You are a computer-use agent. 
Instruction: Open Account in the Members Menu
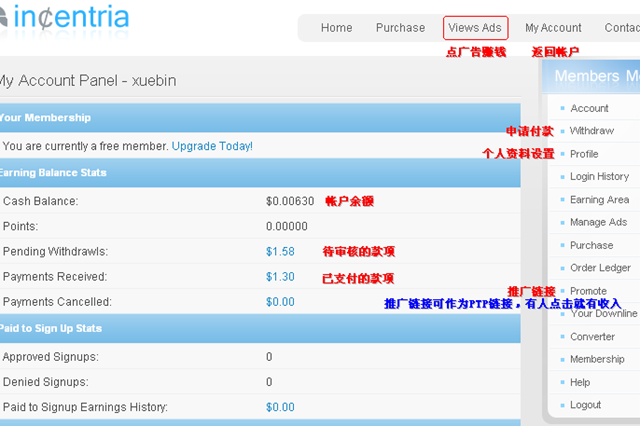point(589,108)
